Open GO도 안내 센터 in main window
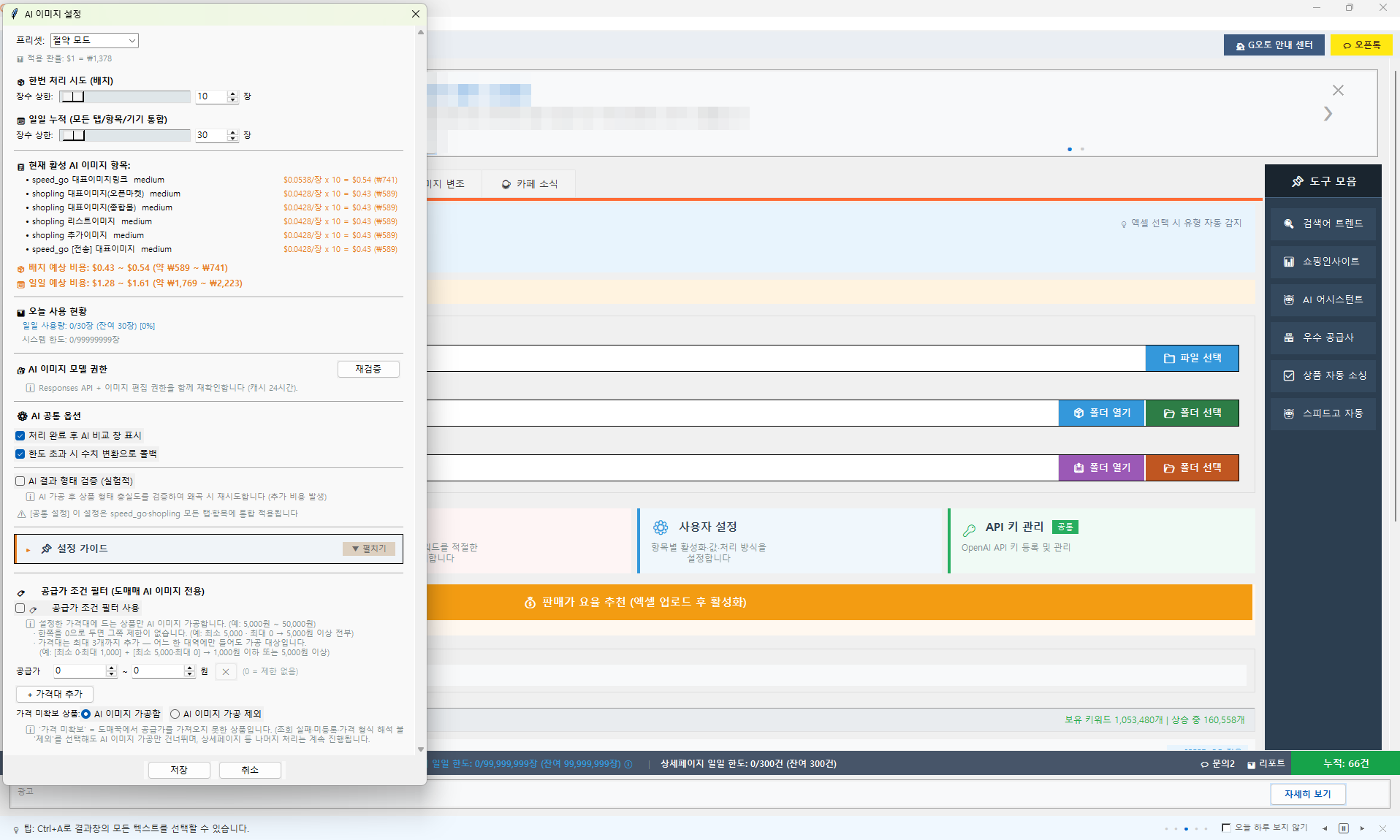 point(1274,45)
